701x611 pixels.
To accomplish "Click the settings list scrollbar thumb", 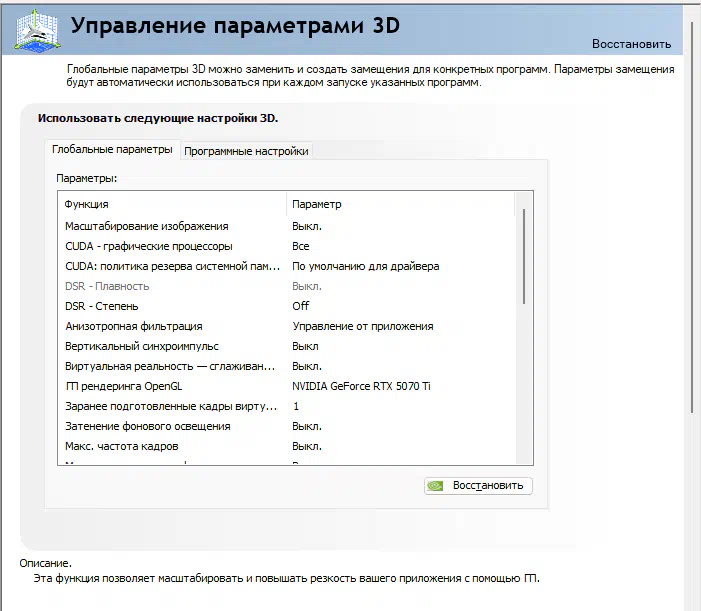I will [x=524, y=257].
